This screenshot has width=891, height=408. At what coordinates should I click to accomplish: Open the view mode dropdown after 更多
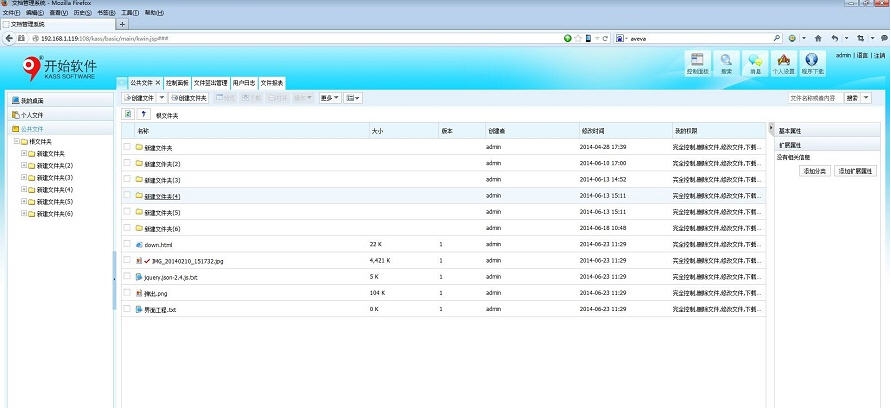coord(353,98)
